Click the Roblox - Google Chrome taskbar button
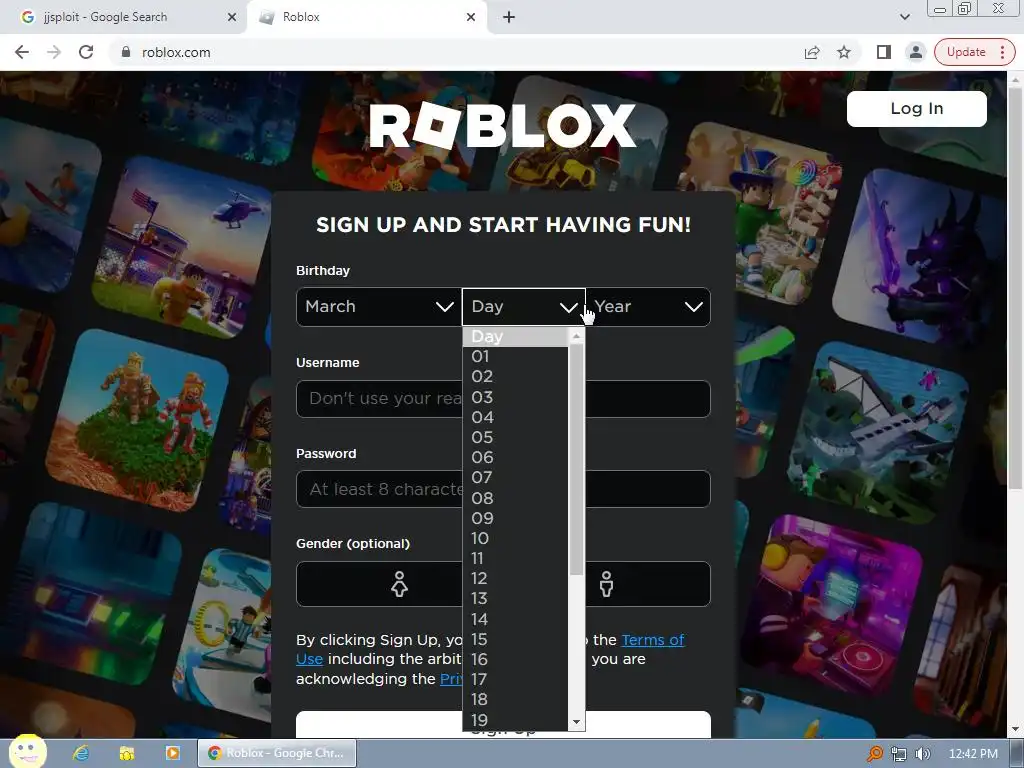 [x=277, y=753]
